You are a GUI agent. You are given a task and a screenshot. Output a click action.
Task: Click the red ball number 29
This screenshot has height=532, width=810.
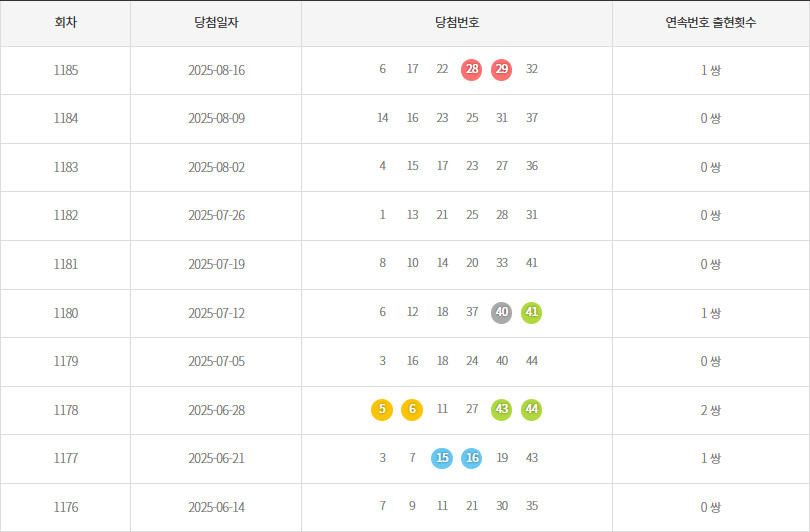(x=502, y=69)
